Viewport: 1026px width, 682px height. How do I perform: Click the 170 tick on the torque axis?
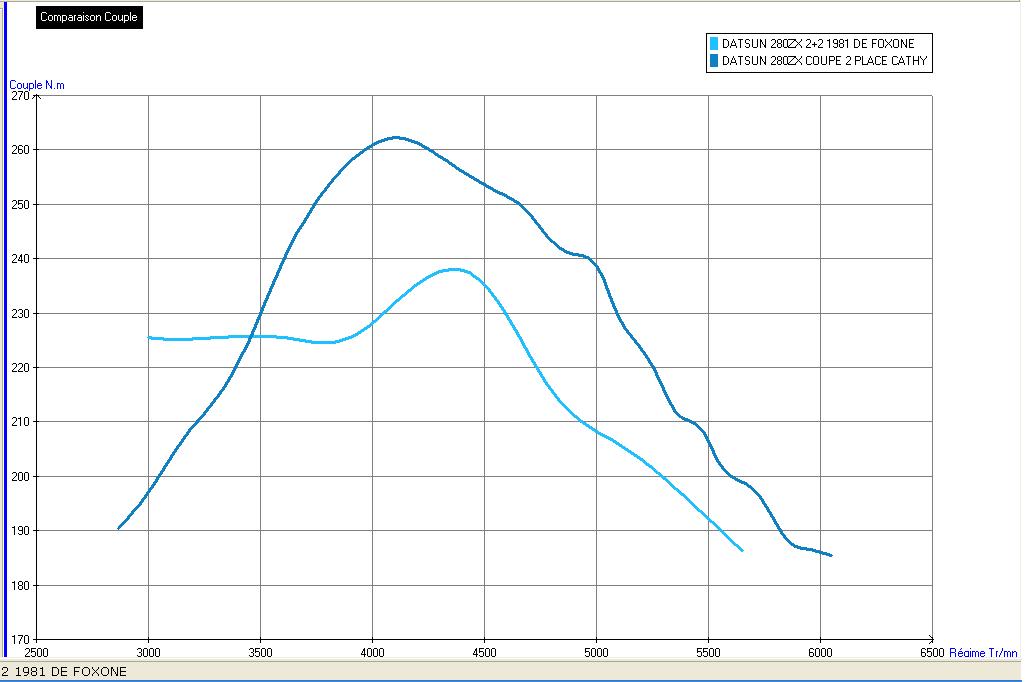[x=20, y=639]
